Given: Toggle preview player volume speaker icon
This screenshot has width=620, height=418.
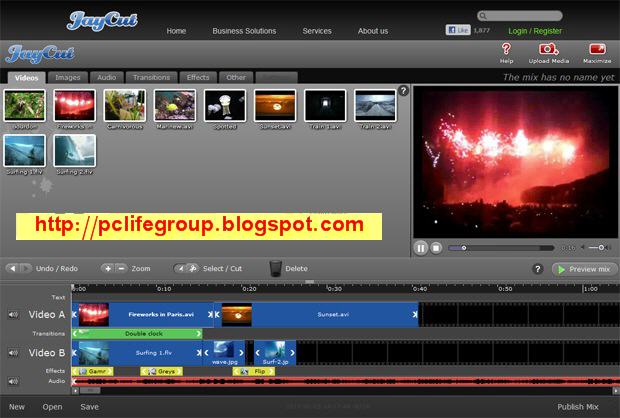Looking at the screenshot, I should click(x=582, y=248).
